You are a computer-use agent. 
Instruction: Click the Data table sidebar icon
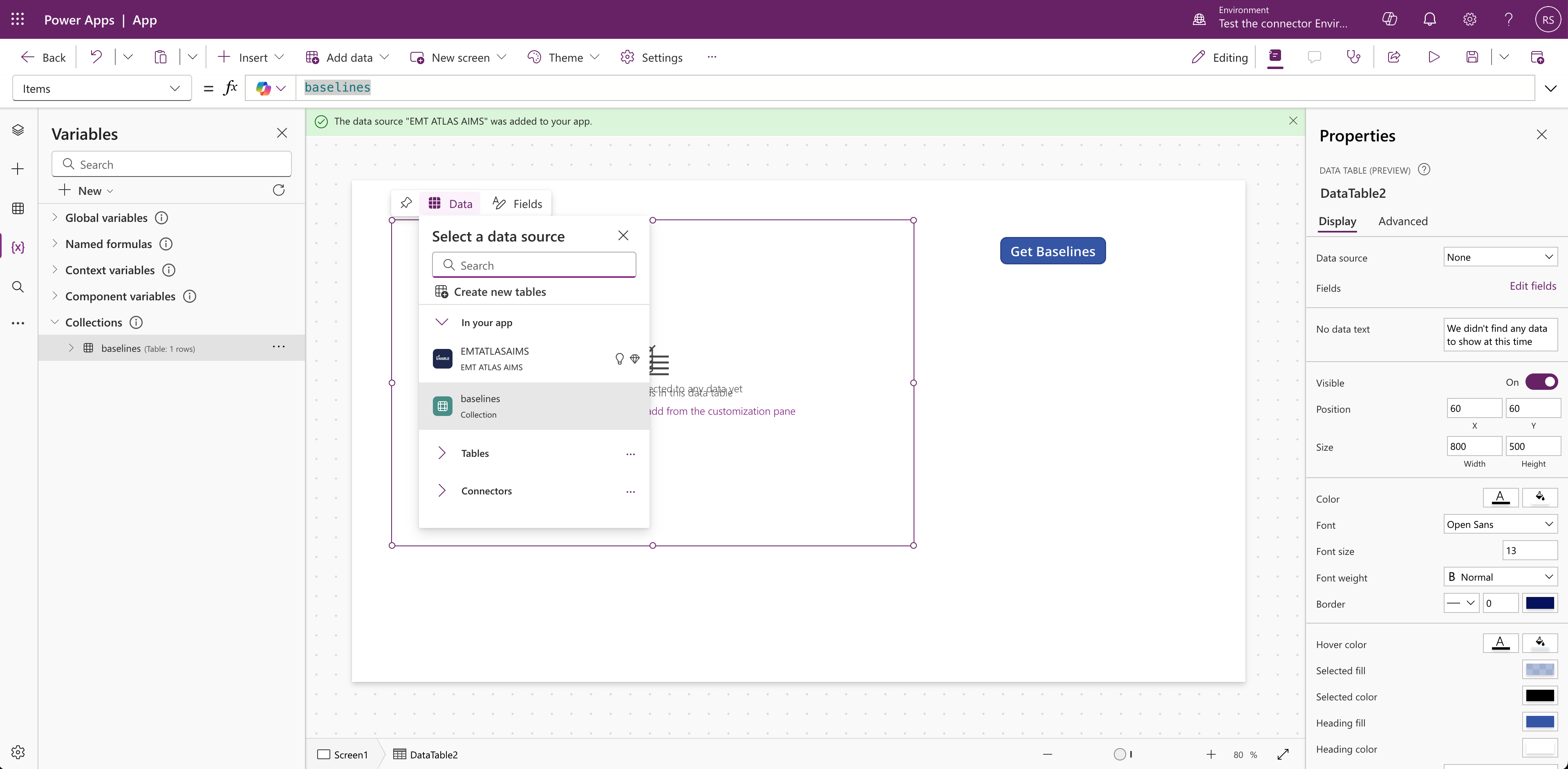(18, 209)
